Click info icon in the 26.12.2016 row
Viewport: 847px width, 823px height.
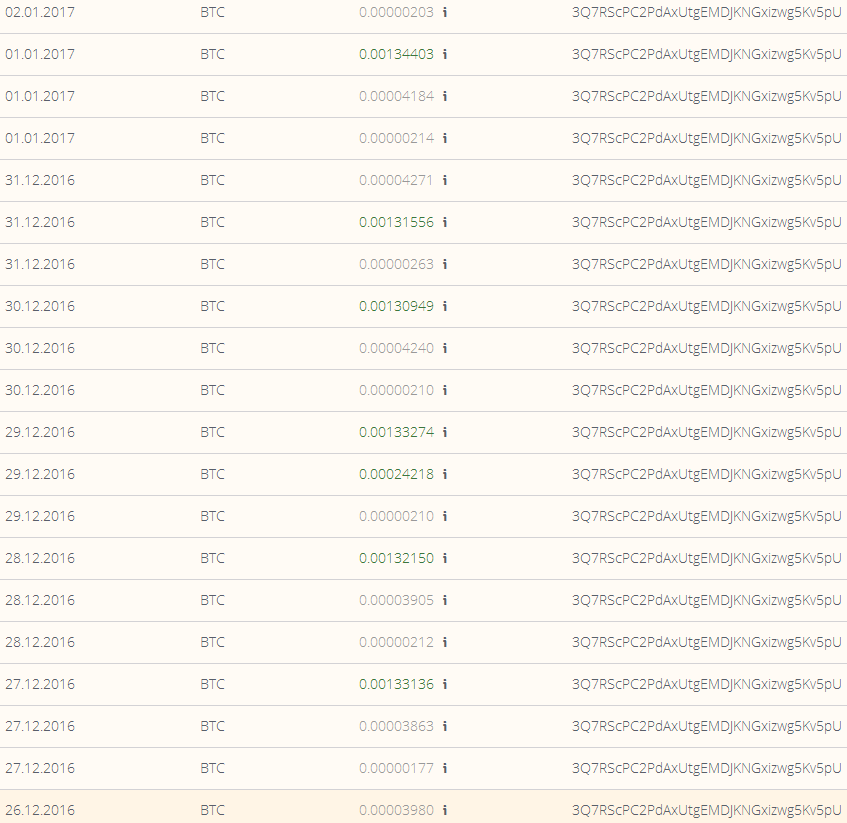tap(445, 810)
